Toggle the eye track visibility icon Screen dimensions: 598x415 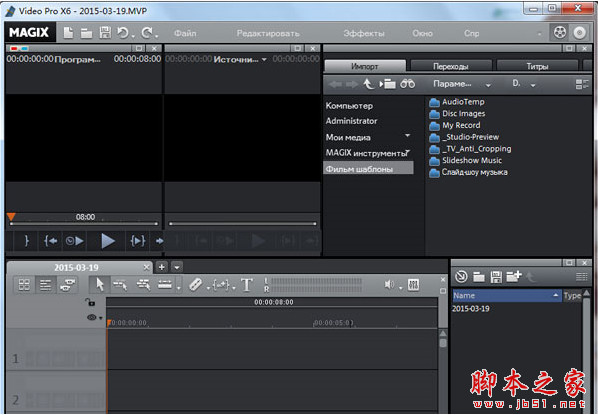(x=92, y=317)
